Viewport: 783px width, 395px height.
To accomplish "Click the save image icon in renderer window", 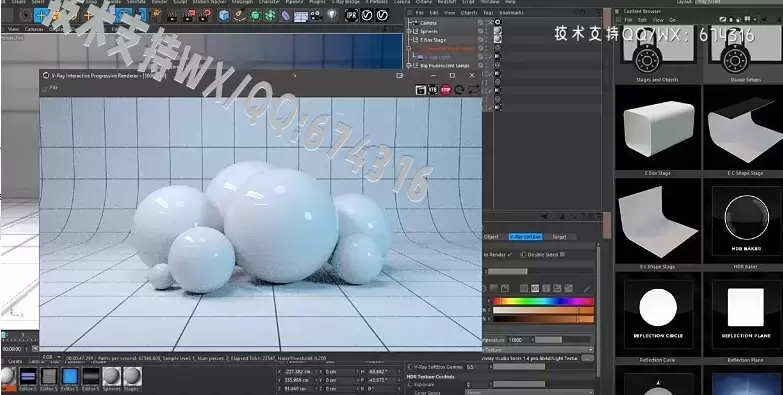I will pos(420,89).
